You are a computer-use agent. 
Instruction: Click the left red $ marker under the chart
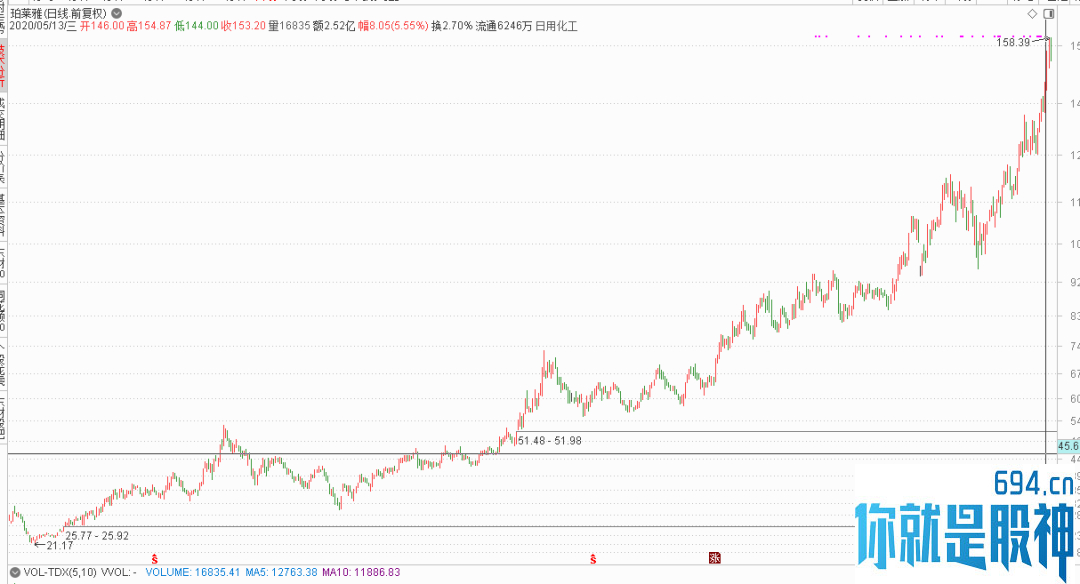click(154, 559)
